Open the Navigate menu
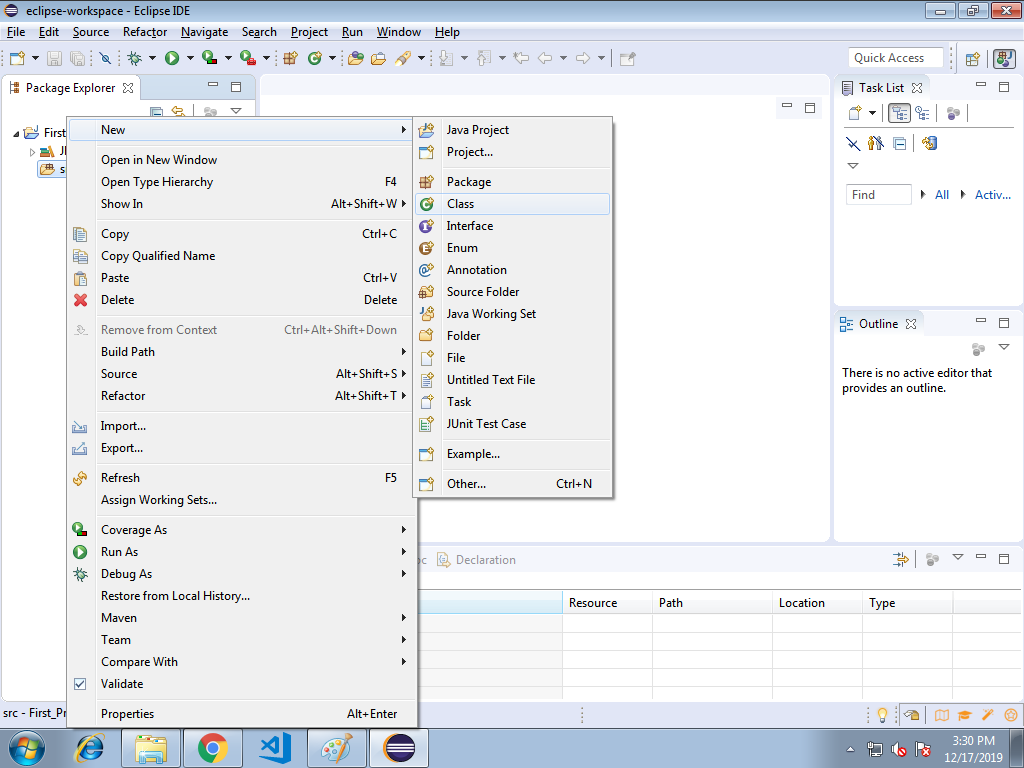This screenshot has height=768, width=1024. click(204, 32)
